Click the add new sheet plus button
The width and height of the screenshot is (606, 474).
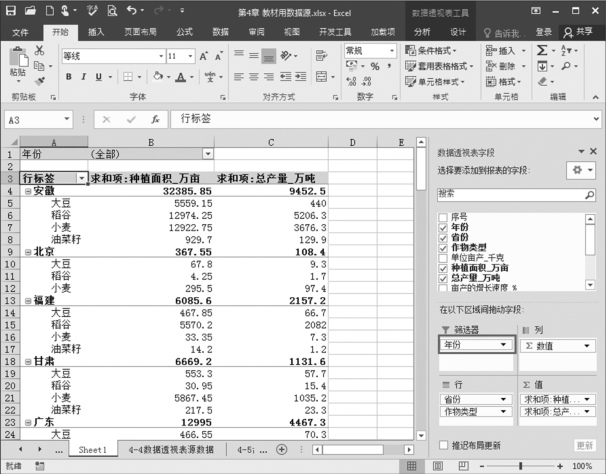[x=282, y=450]
